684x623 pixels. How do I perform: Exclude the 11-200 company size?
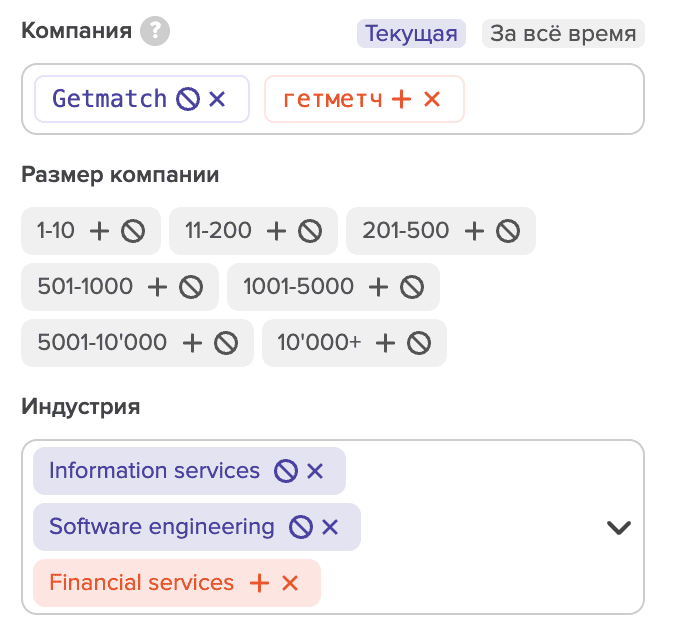pyautogui.click(x=310, y=231)
